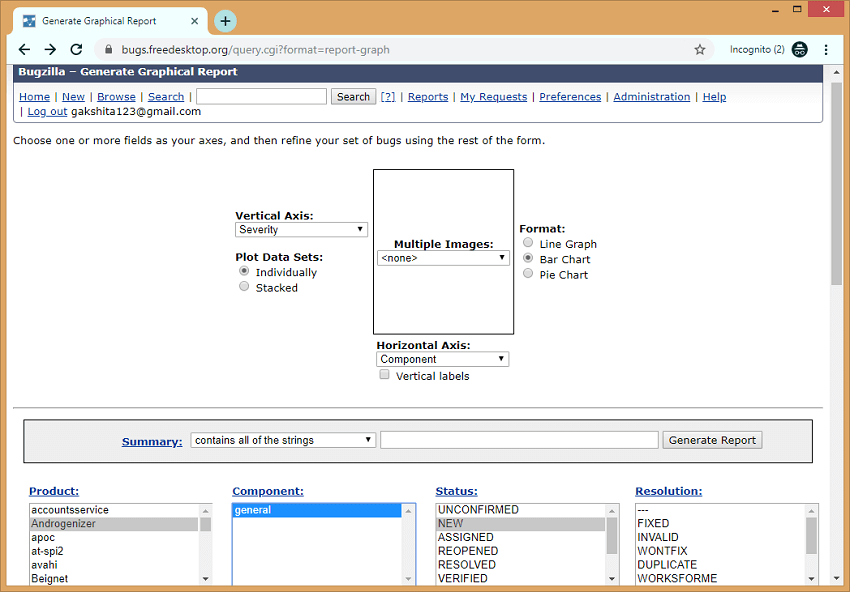Click the Product list scrollbar thumb

(205, 524)
